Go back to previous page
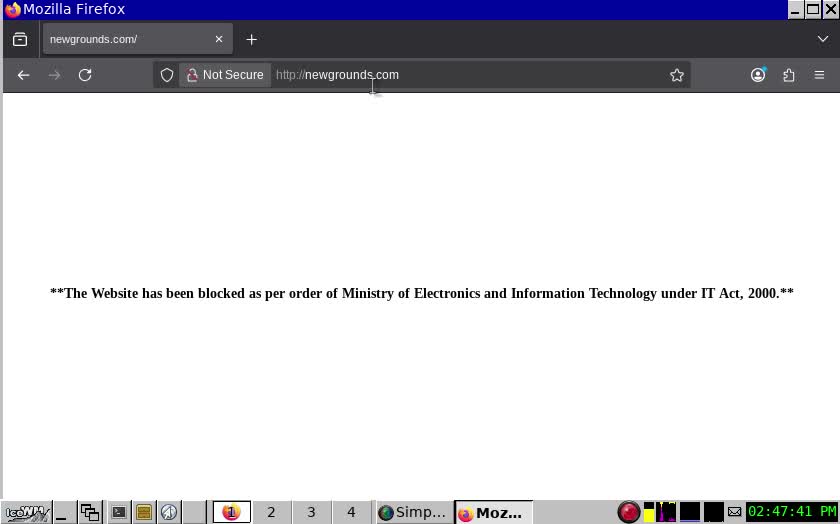Image resolution: width=840 pixels, height=524 pixels. click(x=23, y=75)
